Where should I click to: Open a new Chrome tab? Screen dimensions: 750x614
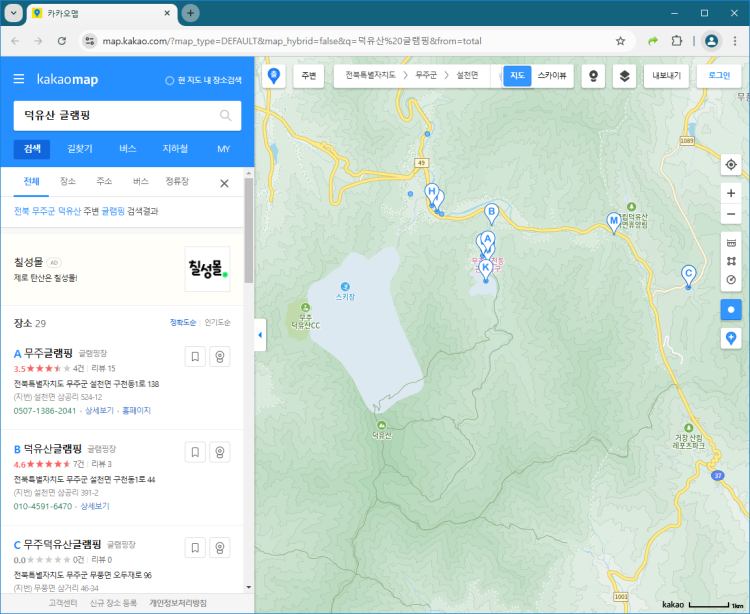190,13
